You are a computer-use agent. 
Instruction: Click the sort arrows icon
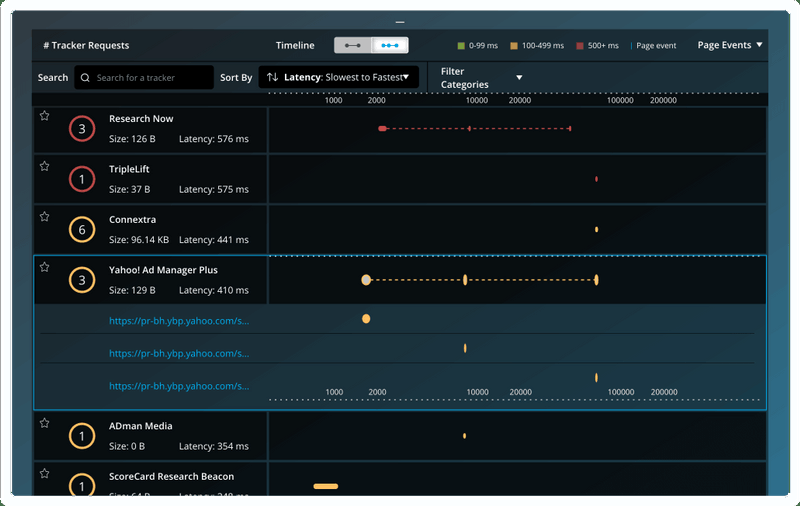[272, 77]
